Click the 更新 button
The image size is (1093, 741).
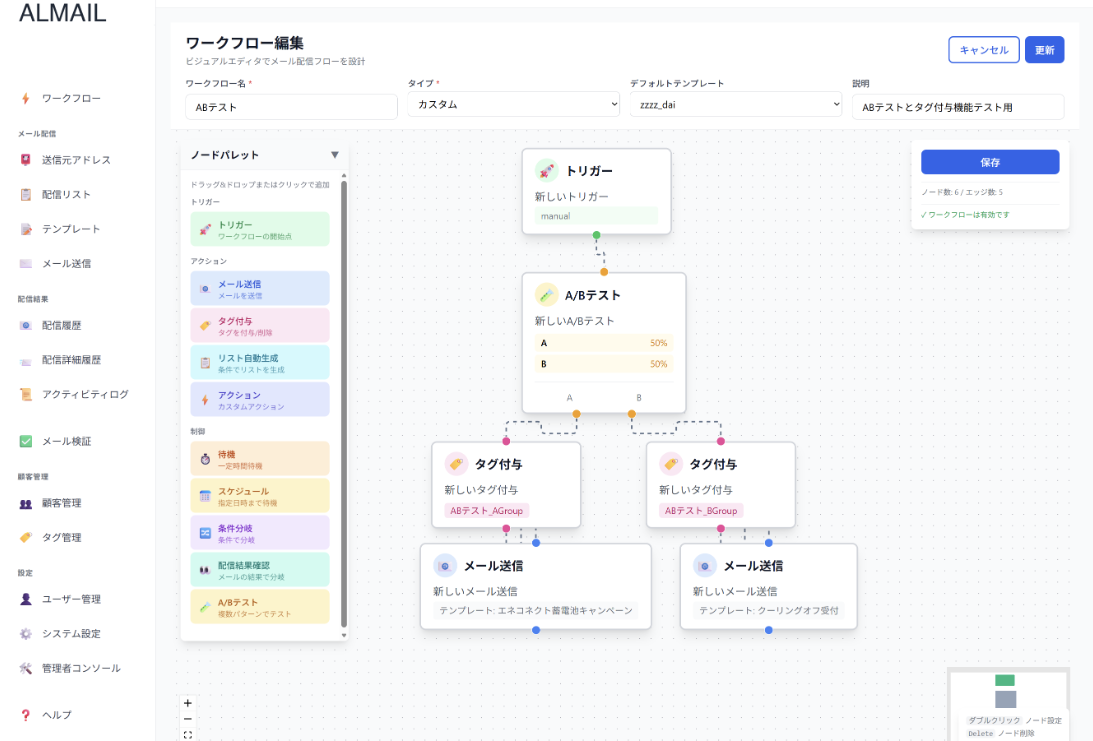click(1044, 50)
